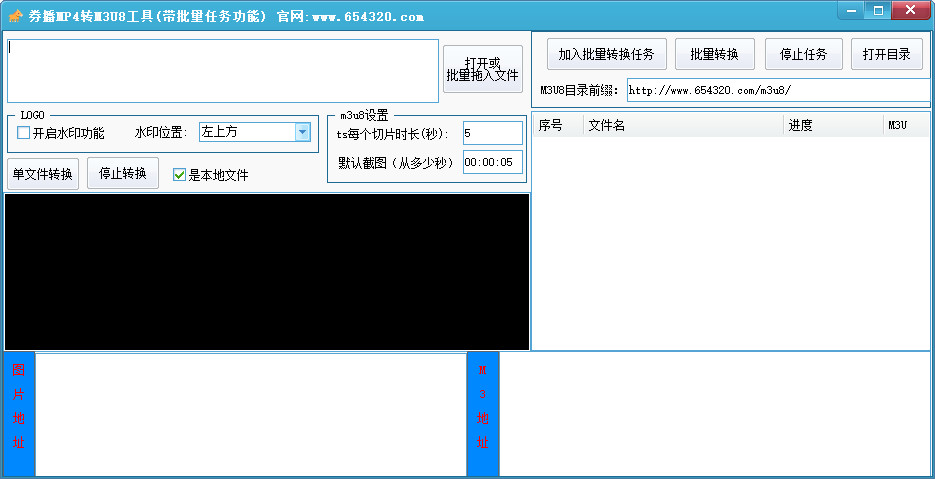Click the ts每个切片时长 field showing 5

493,133
